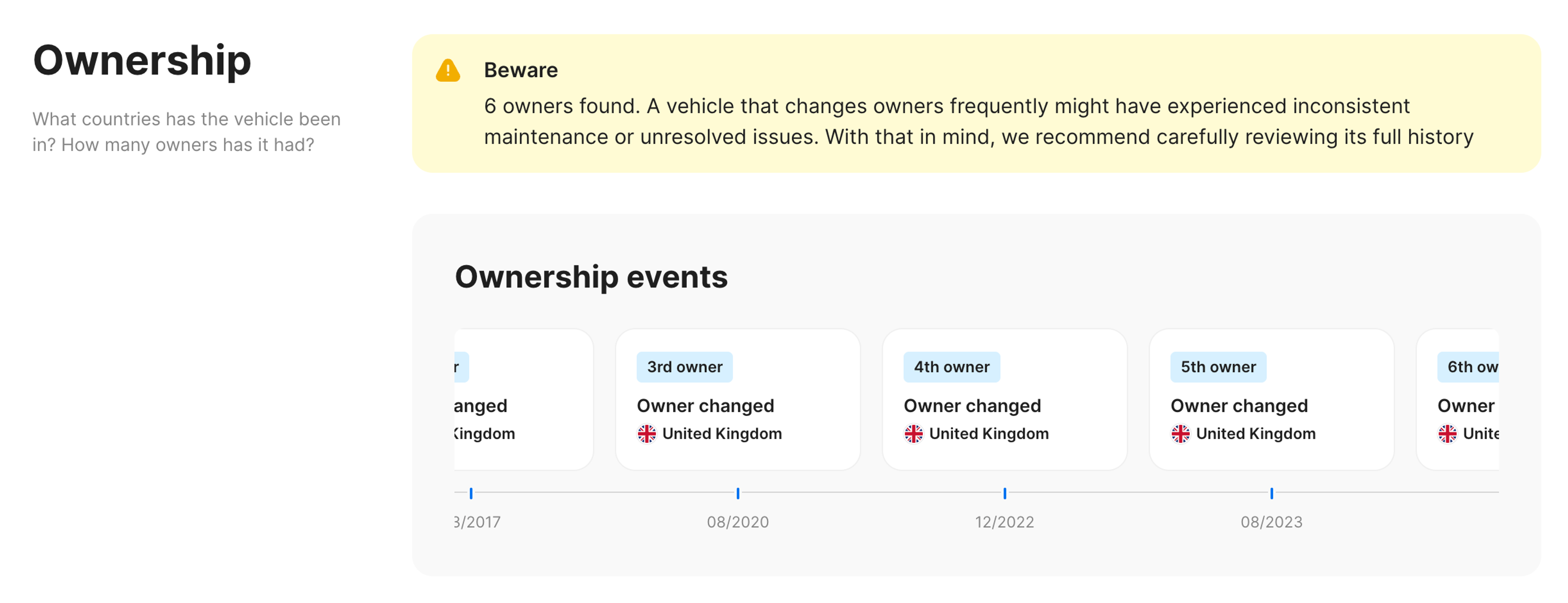Click UK flag in 6th owner card
Screen dimensions: 1568x603
(1447, 433)
